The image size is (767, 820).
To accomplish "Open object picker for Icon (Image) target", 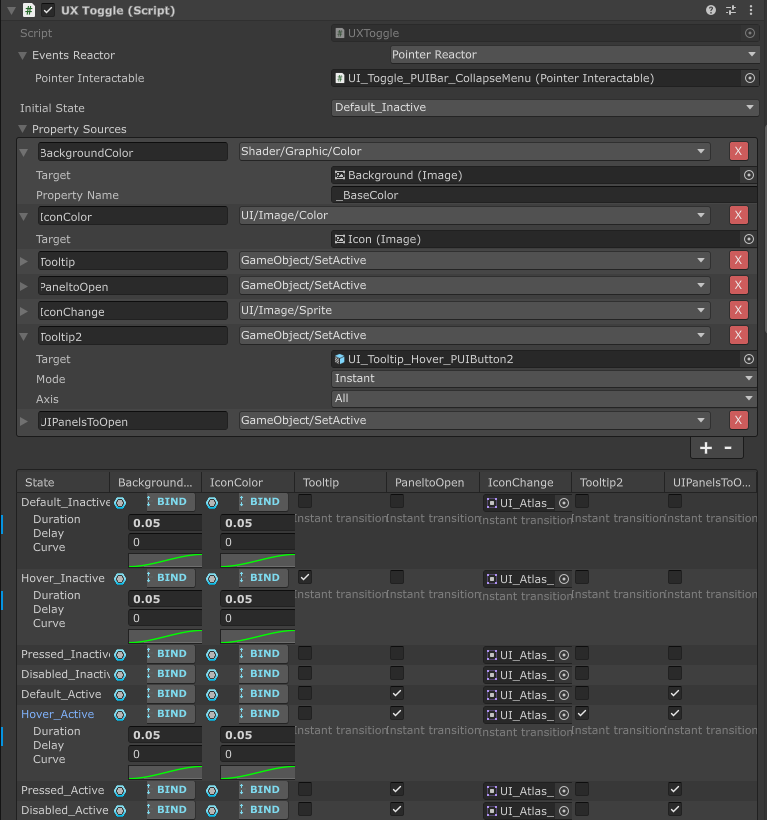I will point(749,239).
